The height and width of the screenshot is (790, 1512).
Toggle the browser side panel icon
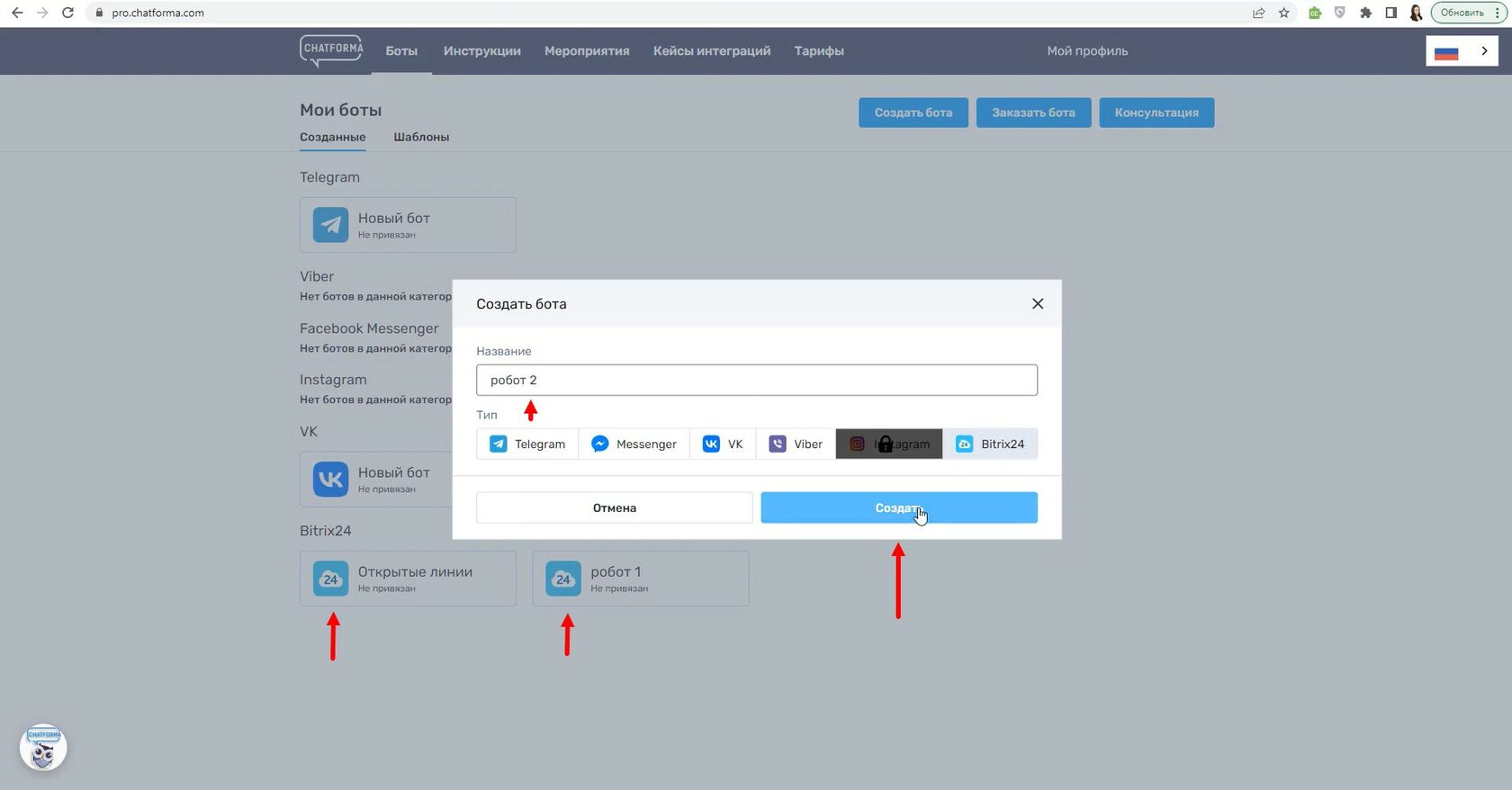coord(1390,13)
